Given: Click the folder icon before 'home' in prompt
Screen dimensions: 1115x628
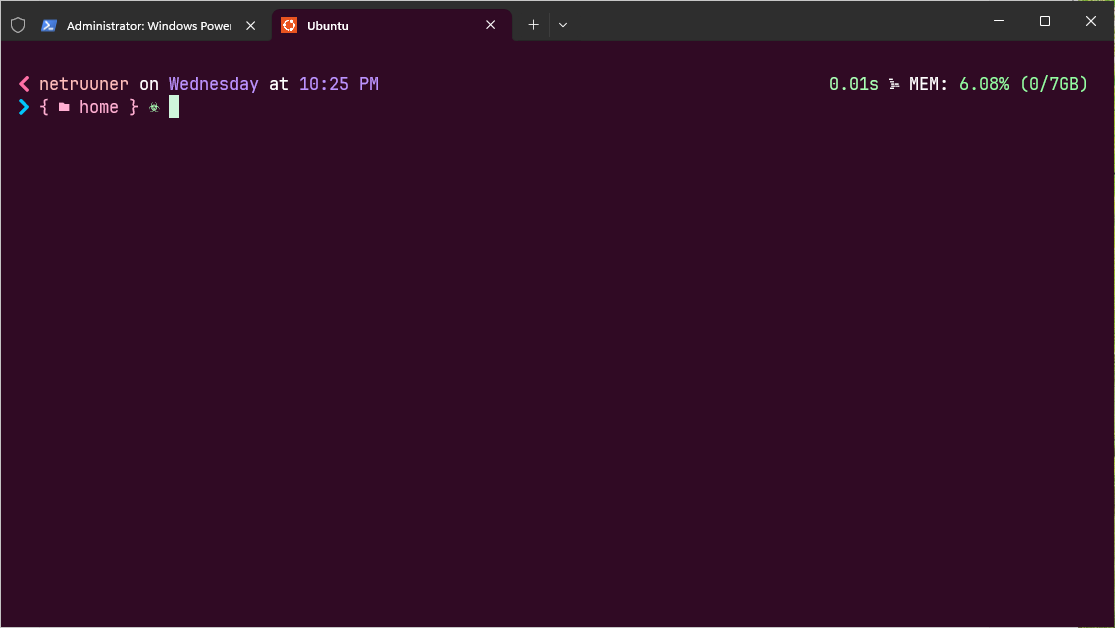Looking at the screenshot, I should click(62, 107).
